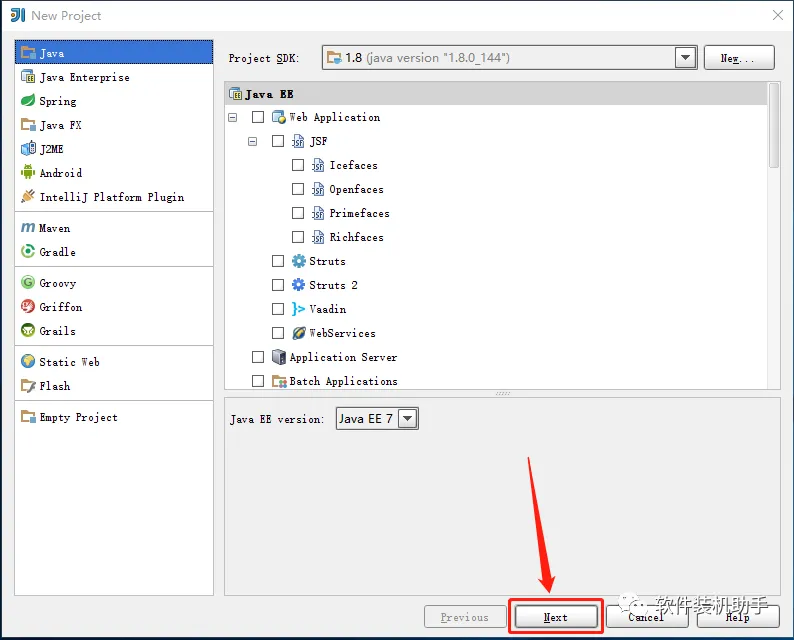Click the Struts 2 gear icon
Screen dimensions: 794x640
point(299,285)
